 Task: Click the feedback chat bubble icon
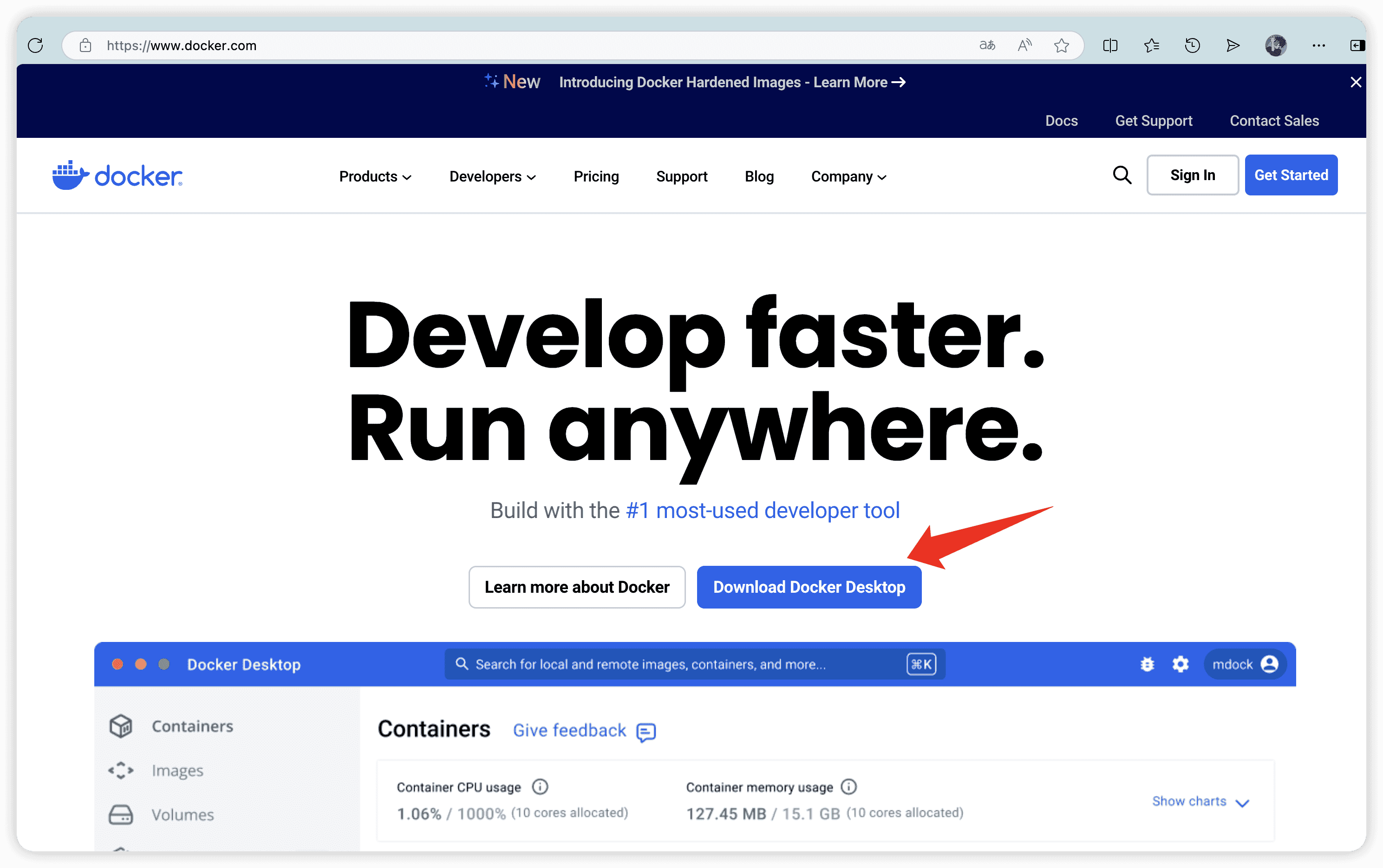pos(646,732)
